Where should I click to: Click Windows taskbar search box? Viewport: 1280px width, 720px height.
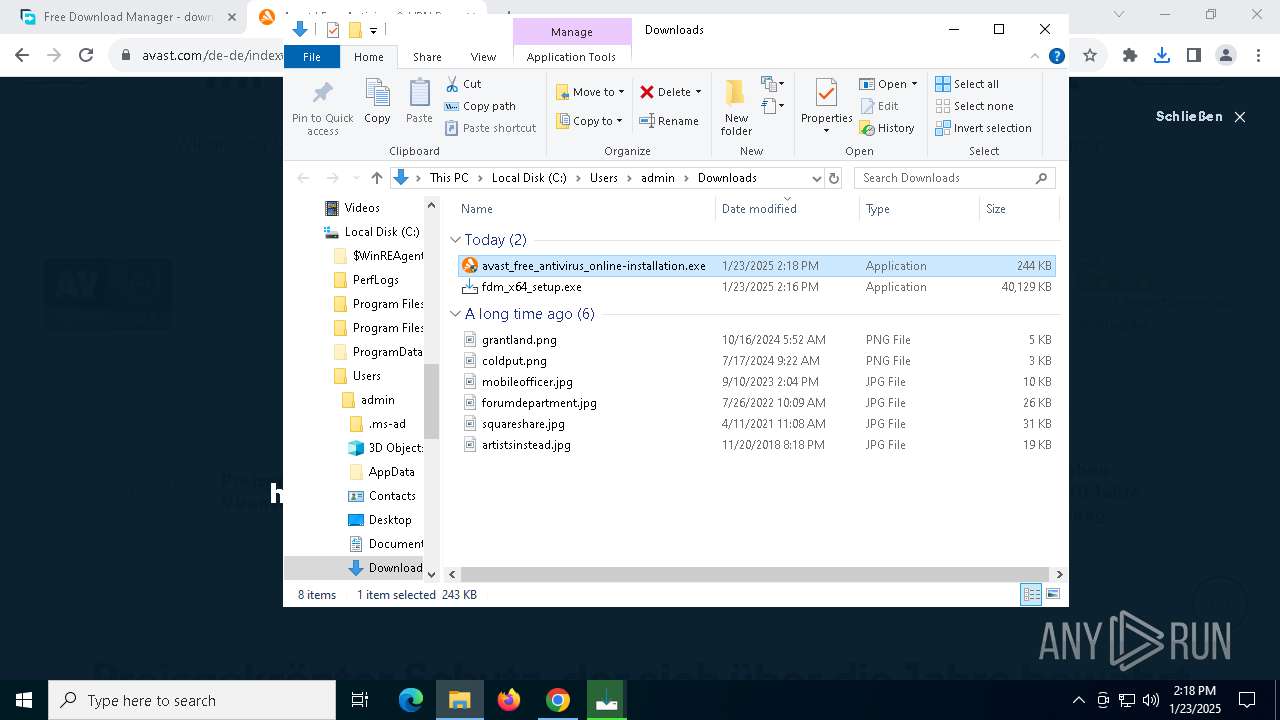(x=192, y=700)
